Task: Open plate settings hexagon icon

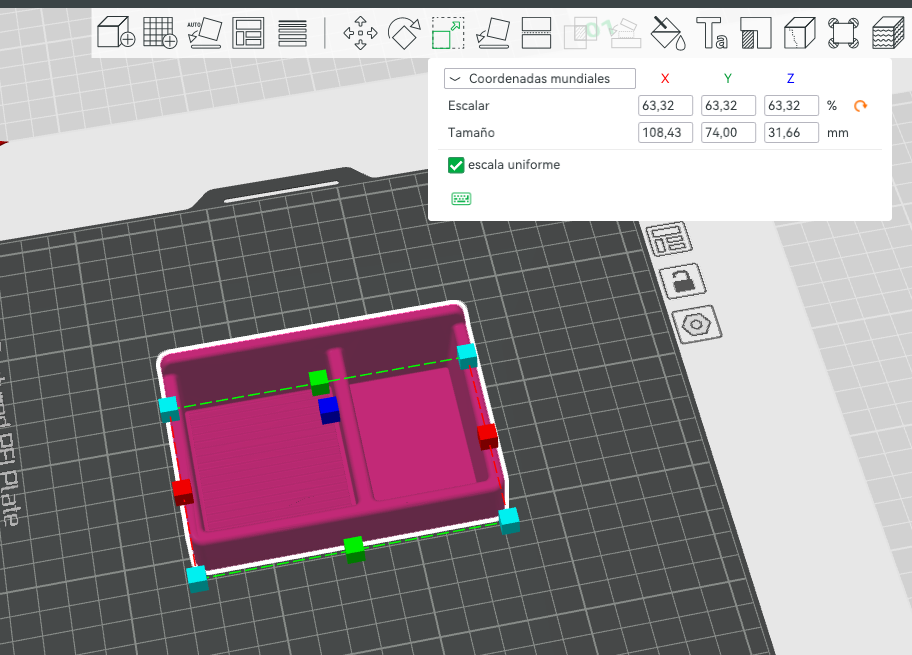Action: tap(696, 324)
